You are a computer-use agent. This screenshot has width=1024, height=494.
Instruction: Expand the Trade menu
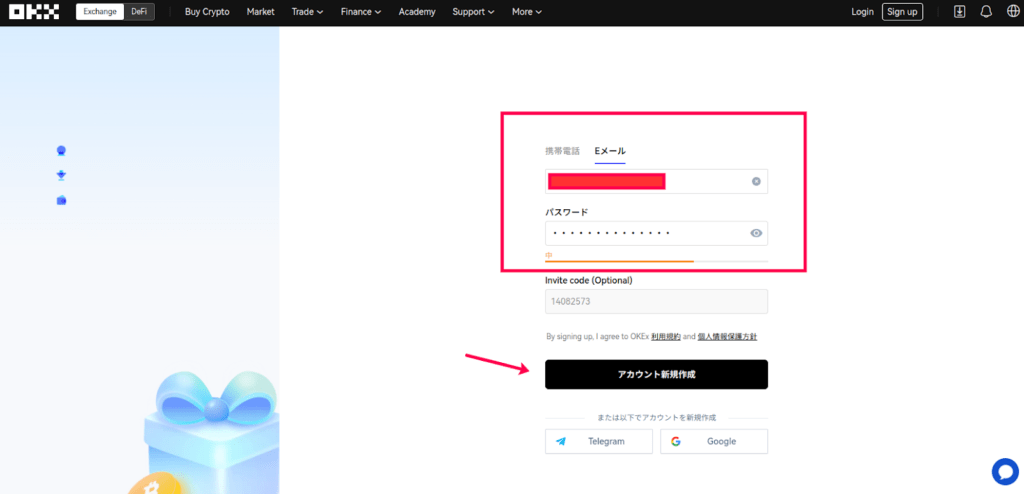[x=308, y=12]
